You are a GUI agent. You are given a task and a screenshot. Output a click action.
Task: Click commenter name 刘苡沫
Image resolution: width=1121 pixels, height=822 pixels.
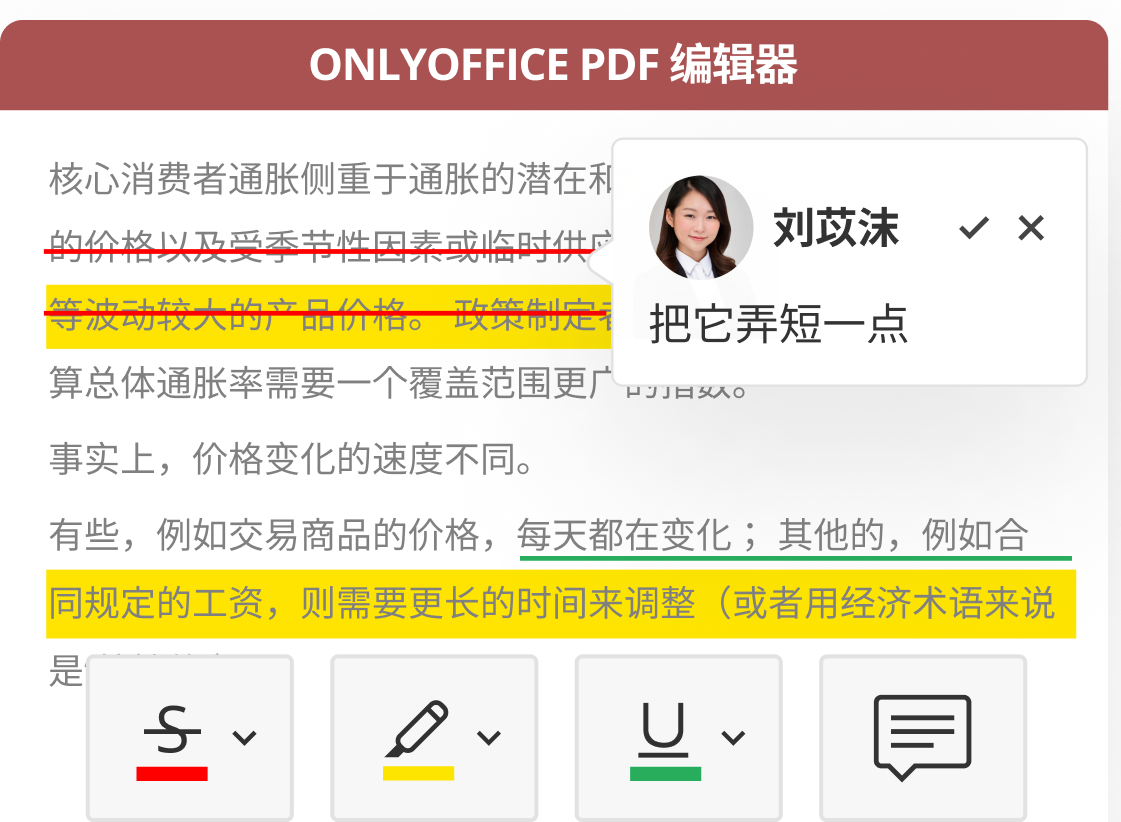[x=835, y=229]
